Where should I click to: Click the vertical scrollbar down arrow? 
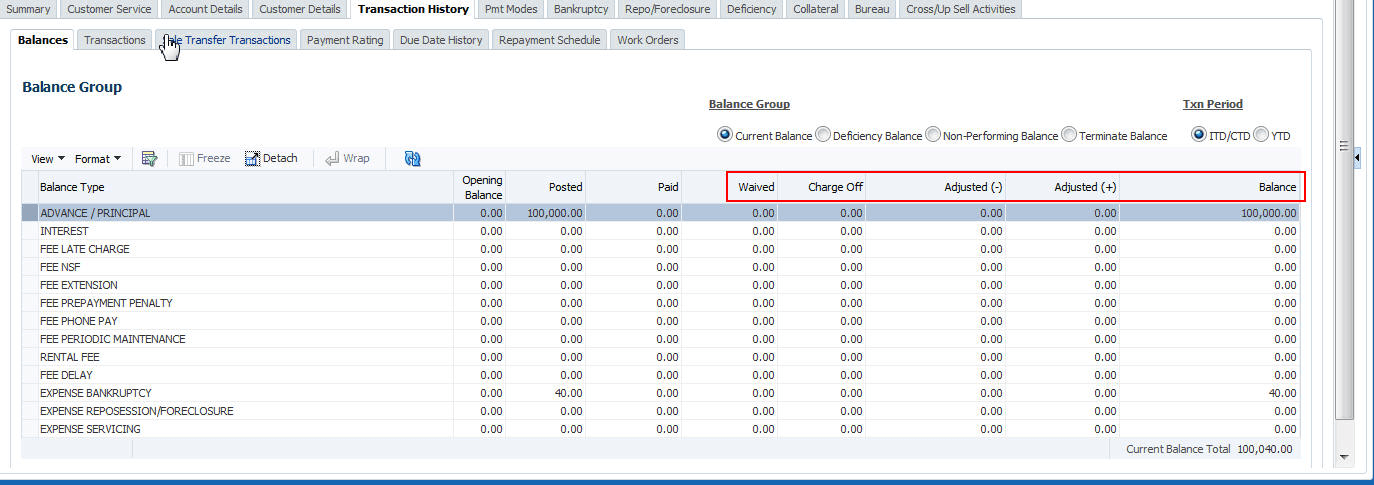pos(1344,456)
